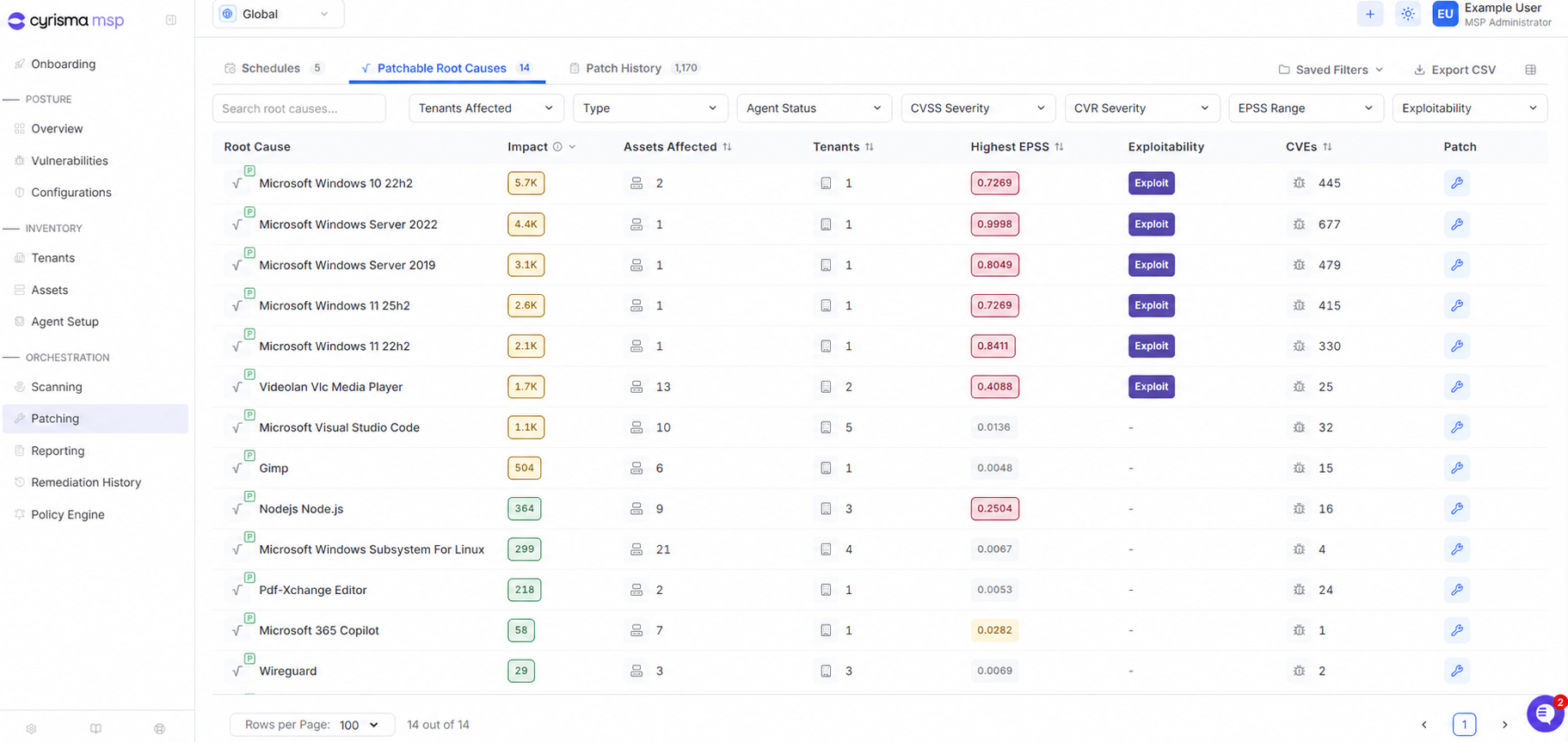Screen dimensions: 1568x742
Task: Open column layout settings grid icon
Action: (x=1530, y=70)
